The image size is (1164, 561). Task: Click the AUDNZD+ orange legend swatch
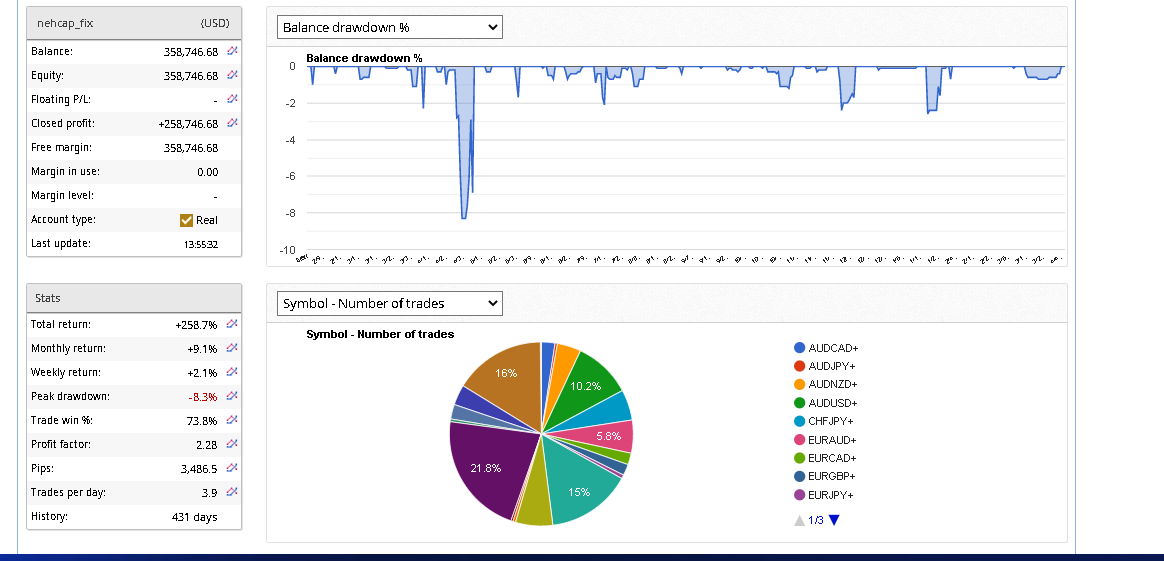click(x=800, y=384)
